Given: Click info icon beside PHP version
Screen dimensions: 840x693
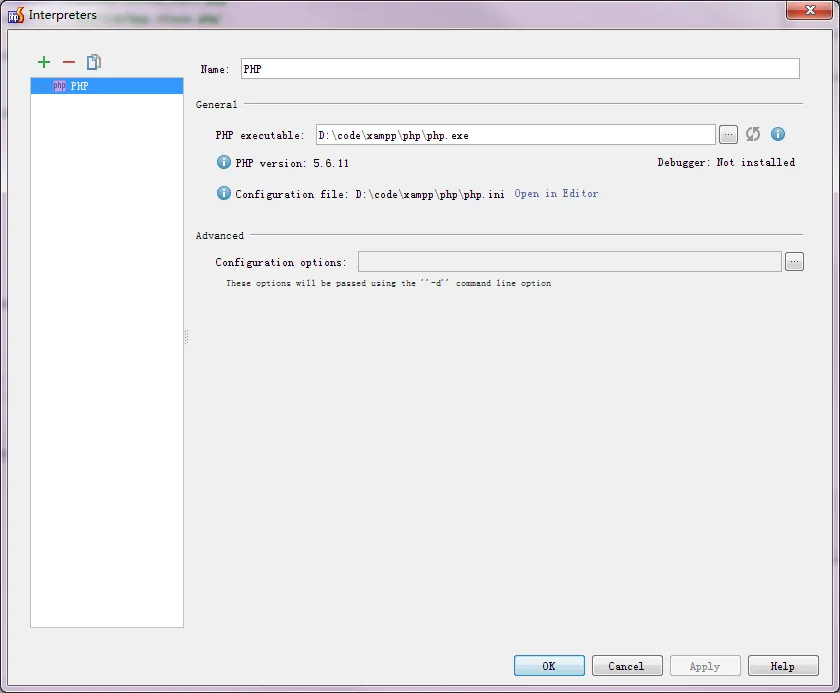Looking at the screenshot, I should pyautogui.click(x=223, y=162).
